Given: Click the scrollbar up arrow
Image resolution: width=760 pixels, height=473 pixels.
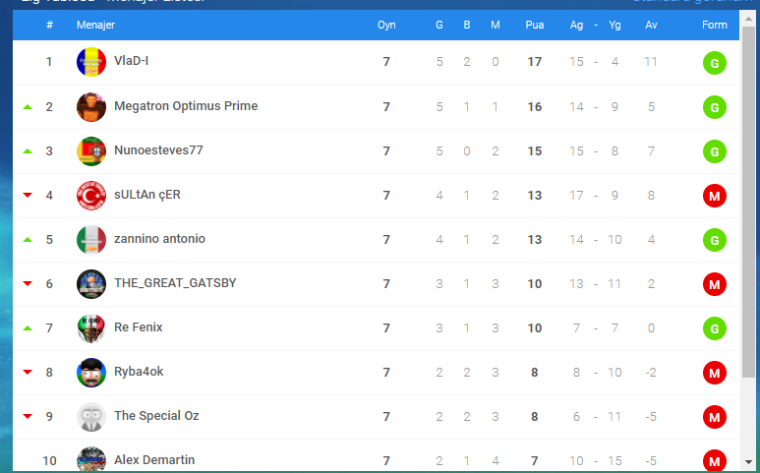Looking at the screenshot, I should tap(749, 19).
